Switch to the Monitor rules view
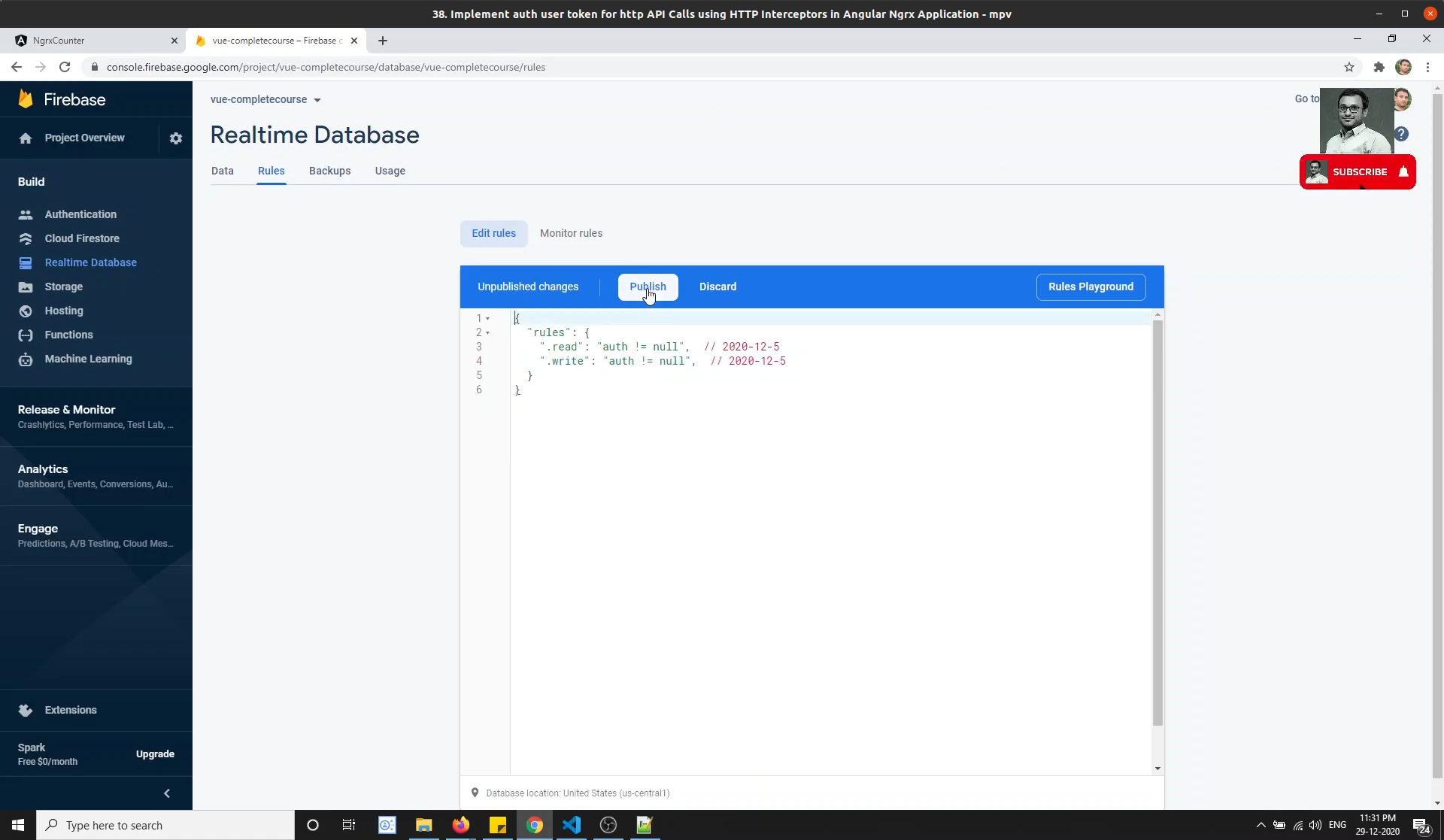1444x840 pixels. 571,233
